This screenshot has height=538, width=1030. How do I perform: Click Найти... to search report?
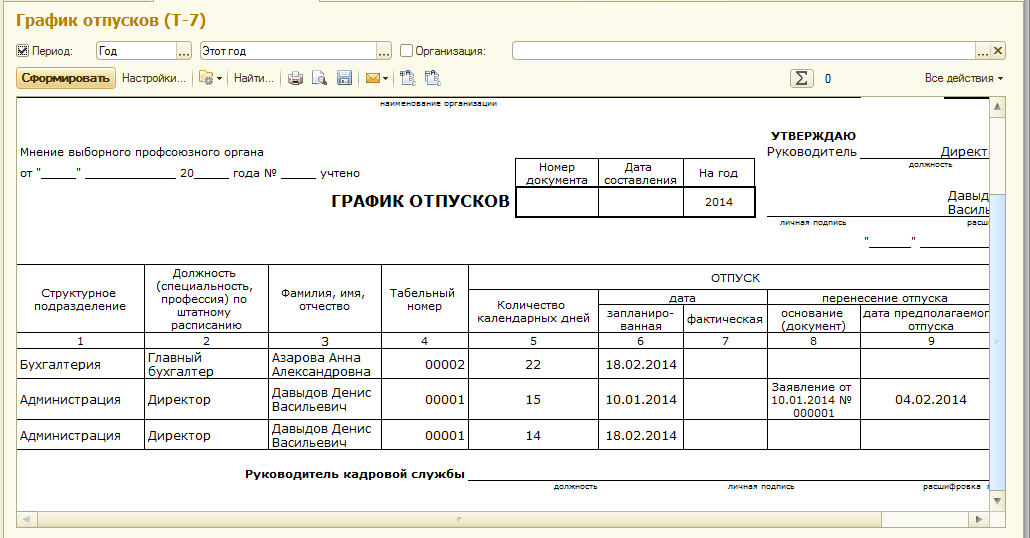(254, 78)
